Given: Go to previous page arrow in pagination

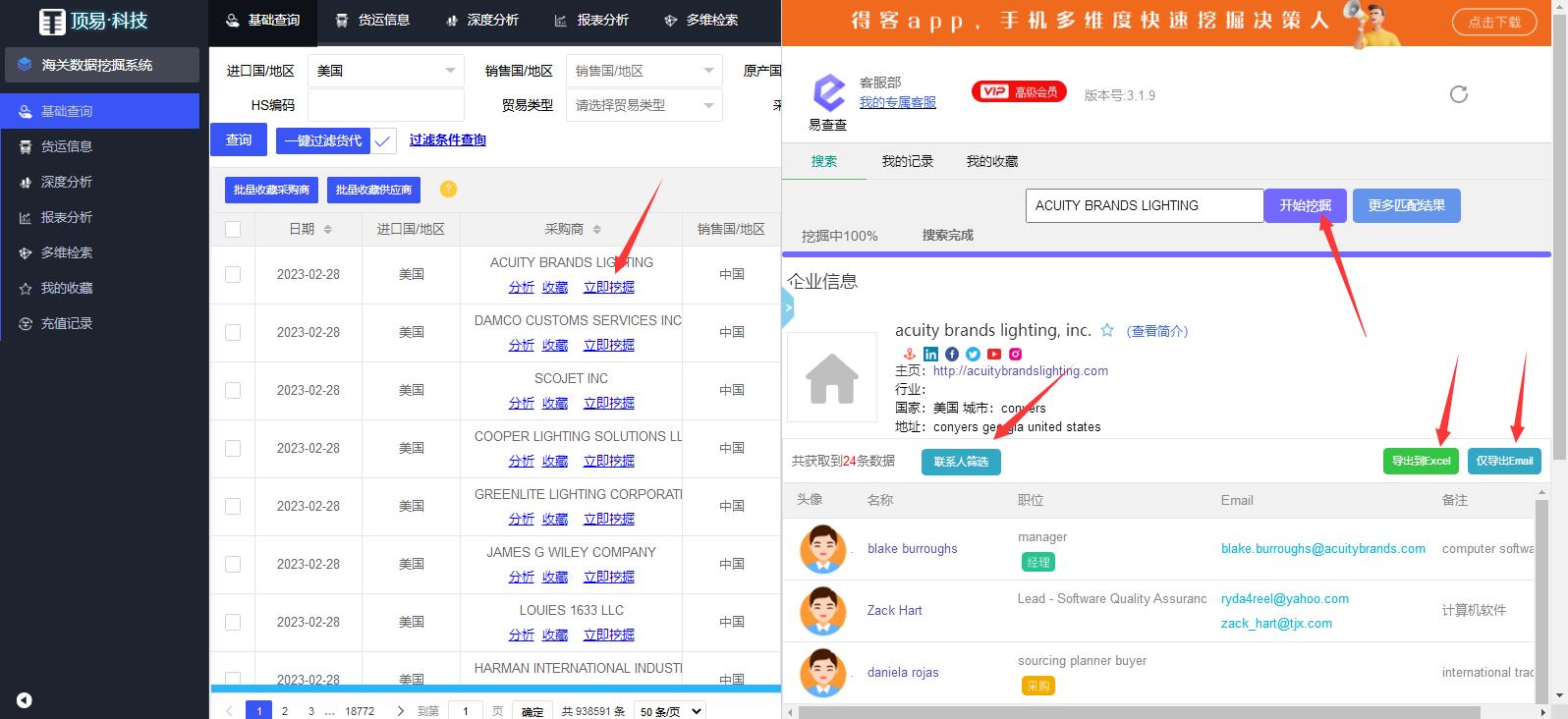Looking at the screenshot, I should coord(229,710).
